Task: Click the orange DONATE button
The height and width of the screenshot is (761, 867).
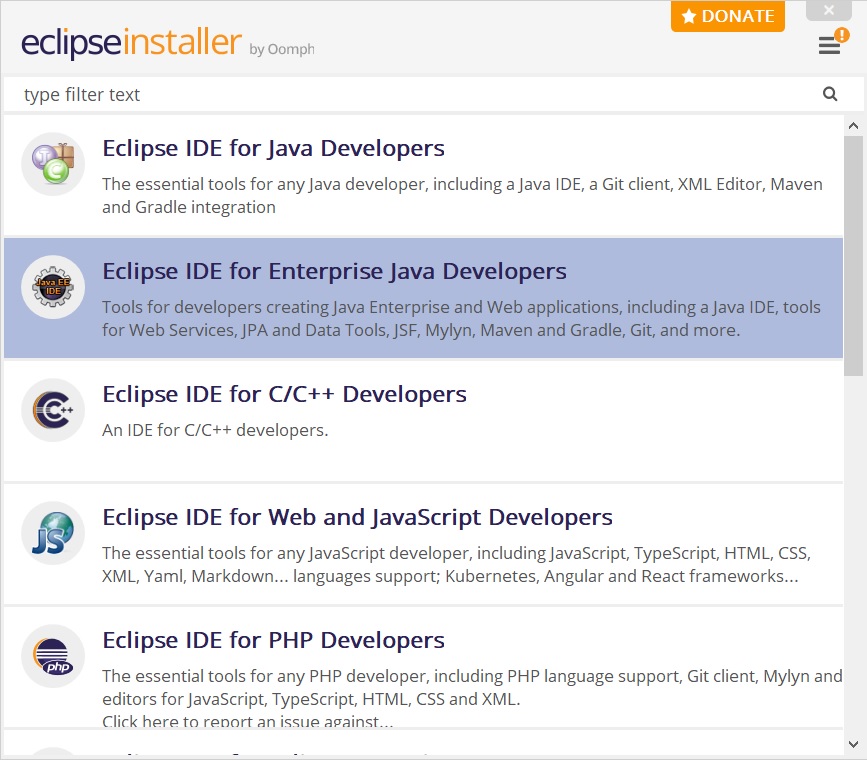Action: [x=728, y=16]
